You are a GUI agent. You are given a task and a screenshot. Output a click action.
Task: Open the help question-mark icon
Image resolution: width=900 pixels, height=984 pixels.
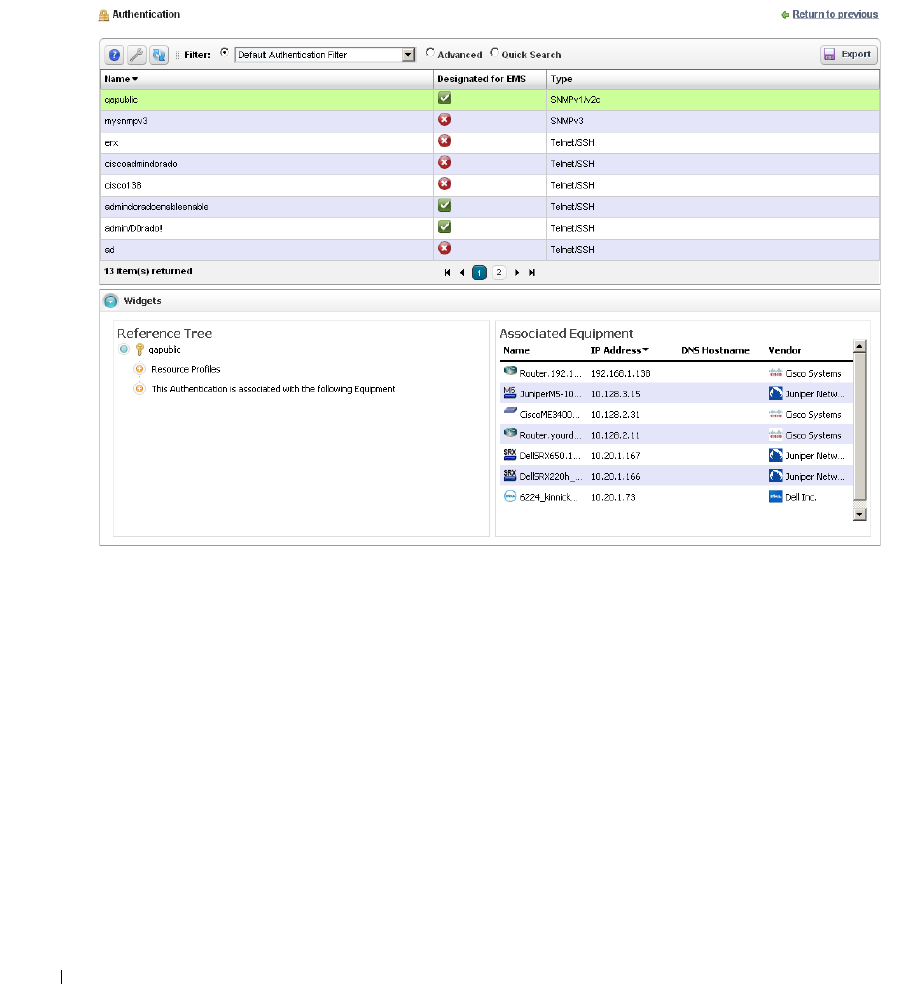click(114, 55)
